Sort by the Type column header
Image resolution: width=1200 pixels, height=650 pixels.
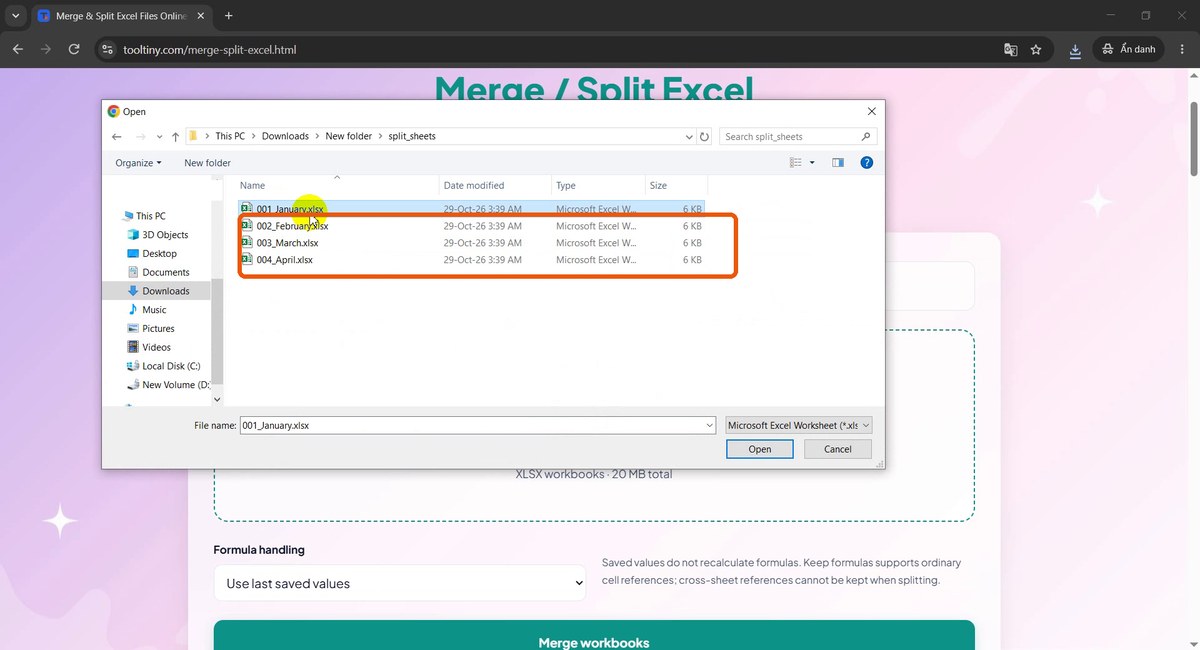(598, 185)
